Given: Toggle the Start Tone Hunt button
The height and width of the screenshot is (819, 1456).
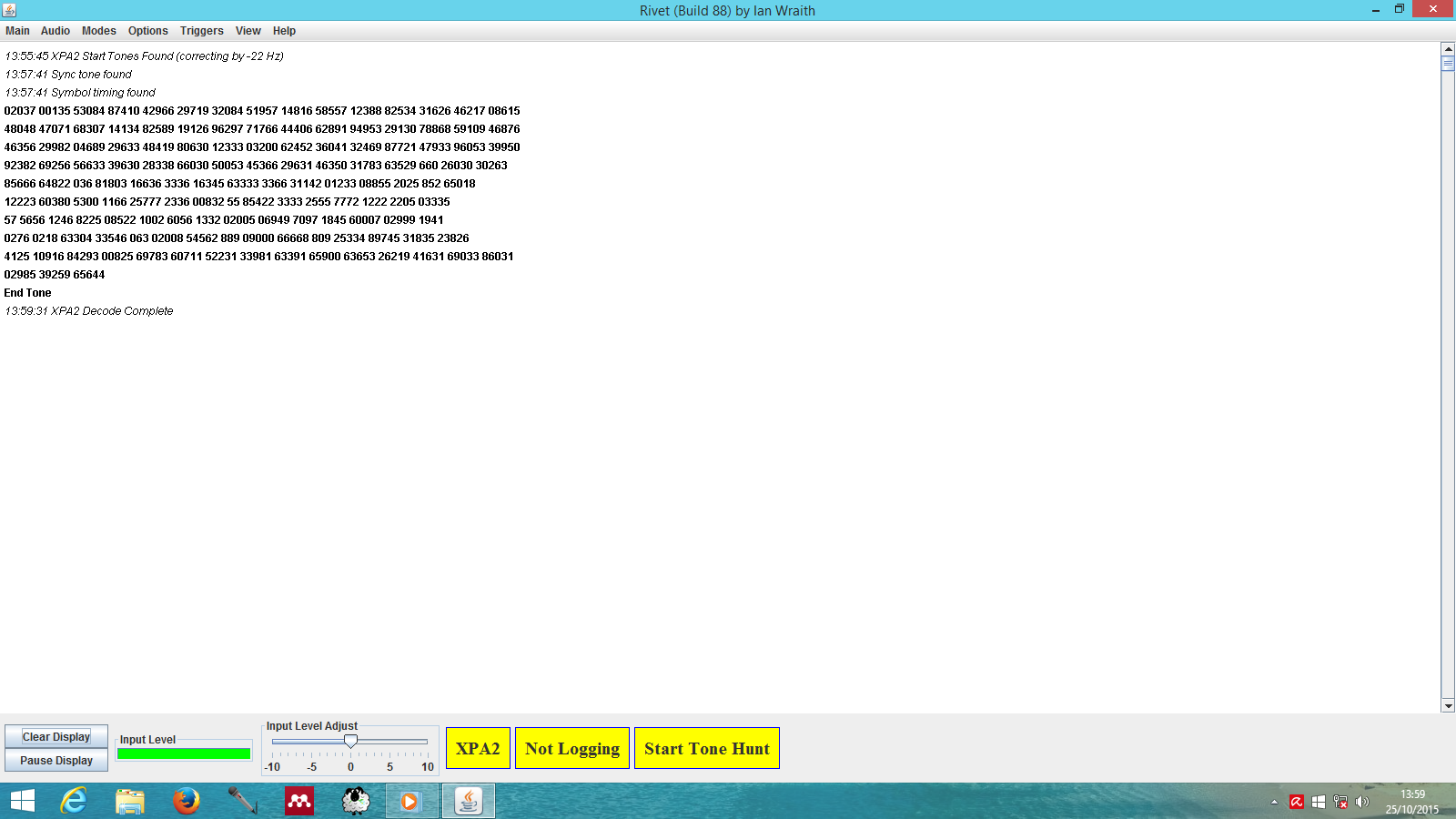Looking at the screenshot, I should (707, 748).
